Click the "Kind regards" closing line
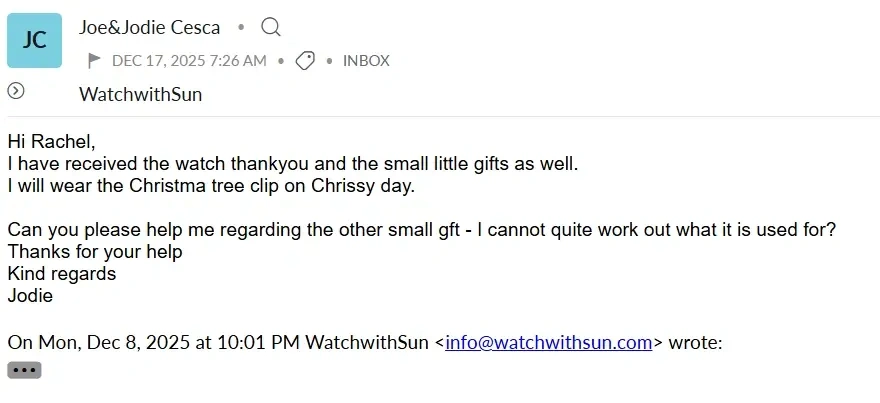 [62, 273]
